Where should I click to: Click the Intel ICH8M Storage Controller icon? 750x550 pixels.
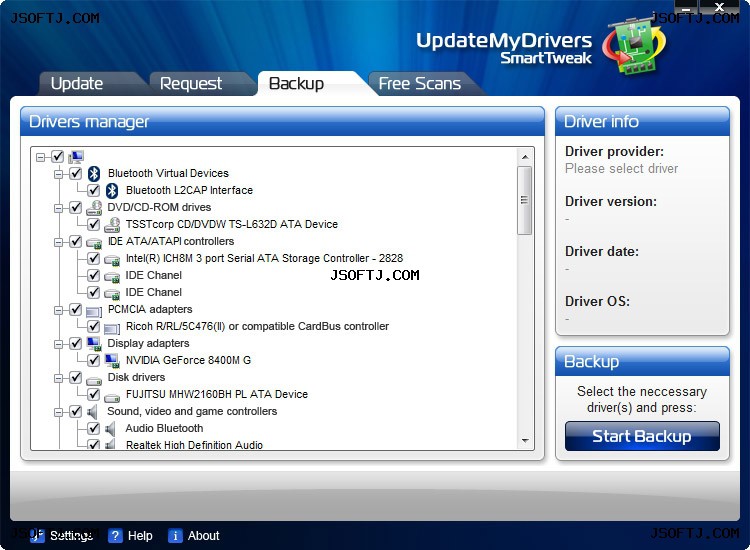(112, 260)
